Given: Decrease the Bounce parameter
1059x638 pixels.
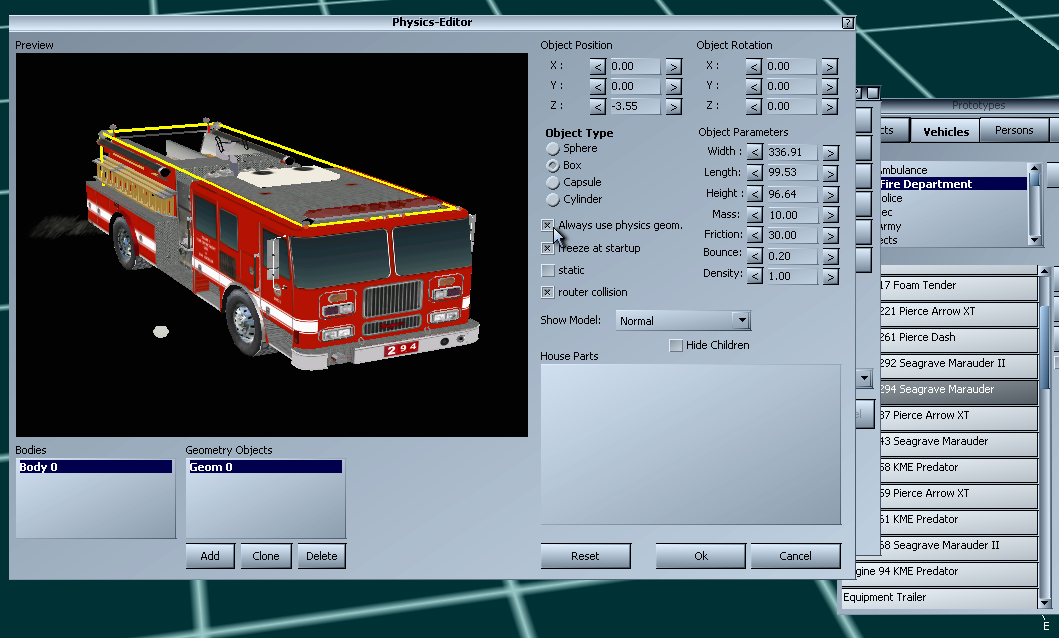Looking at the screenshot, I should (755, 257).
